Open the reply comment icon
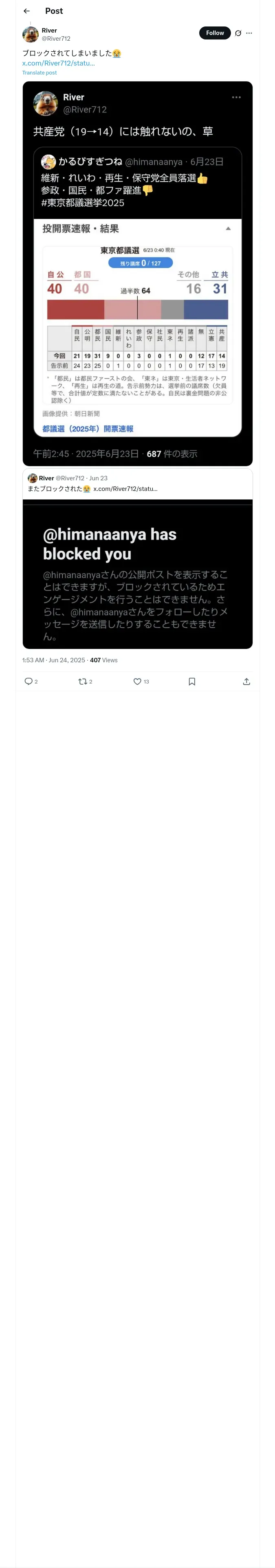 pyautogui.click(x=28, y=681)
